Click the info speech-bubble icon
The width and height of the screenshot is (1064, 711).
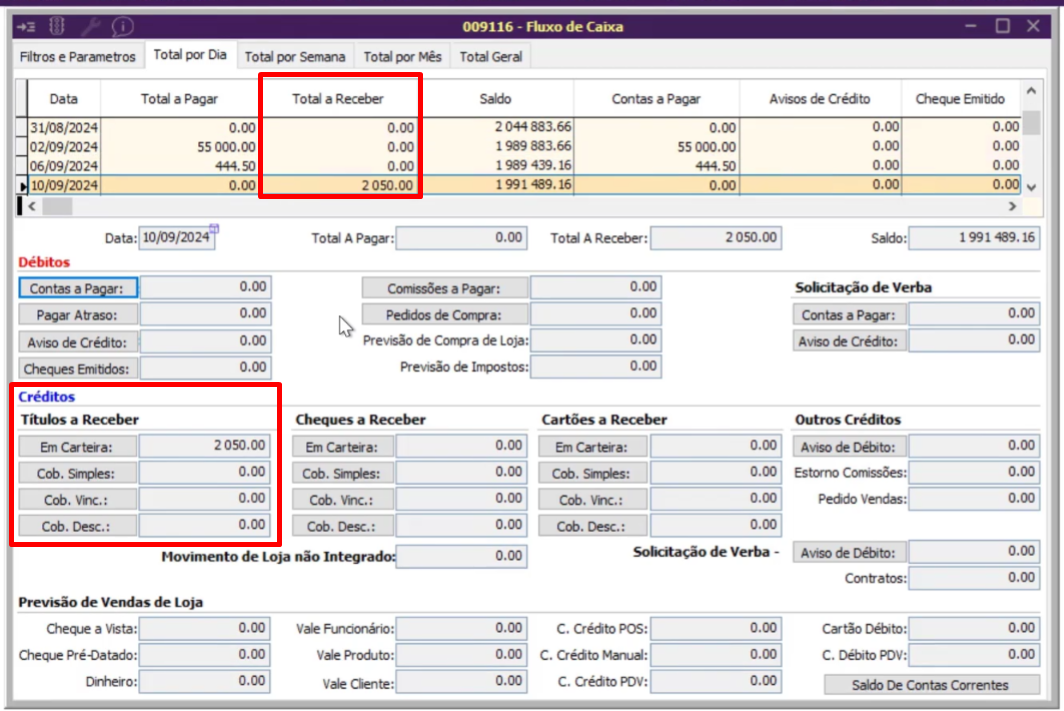click(x=122, y=26)
